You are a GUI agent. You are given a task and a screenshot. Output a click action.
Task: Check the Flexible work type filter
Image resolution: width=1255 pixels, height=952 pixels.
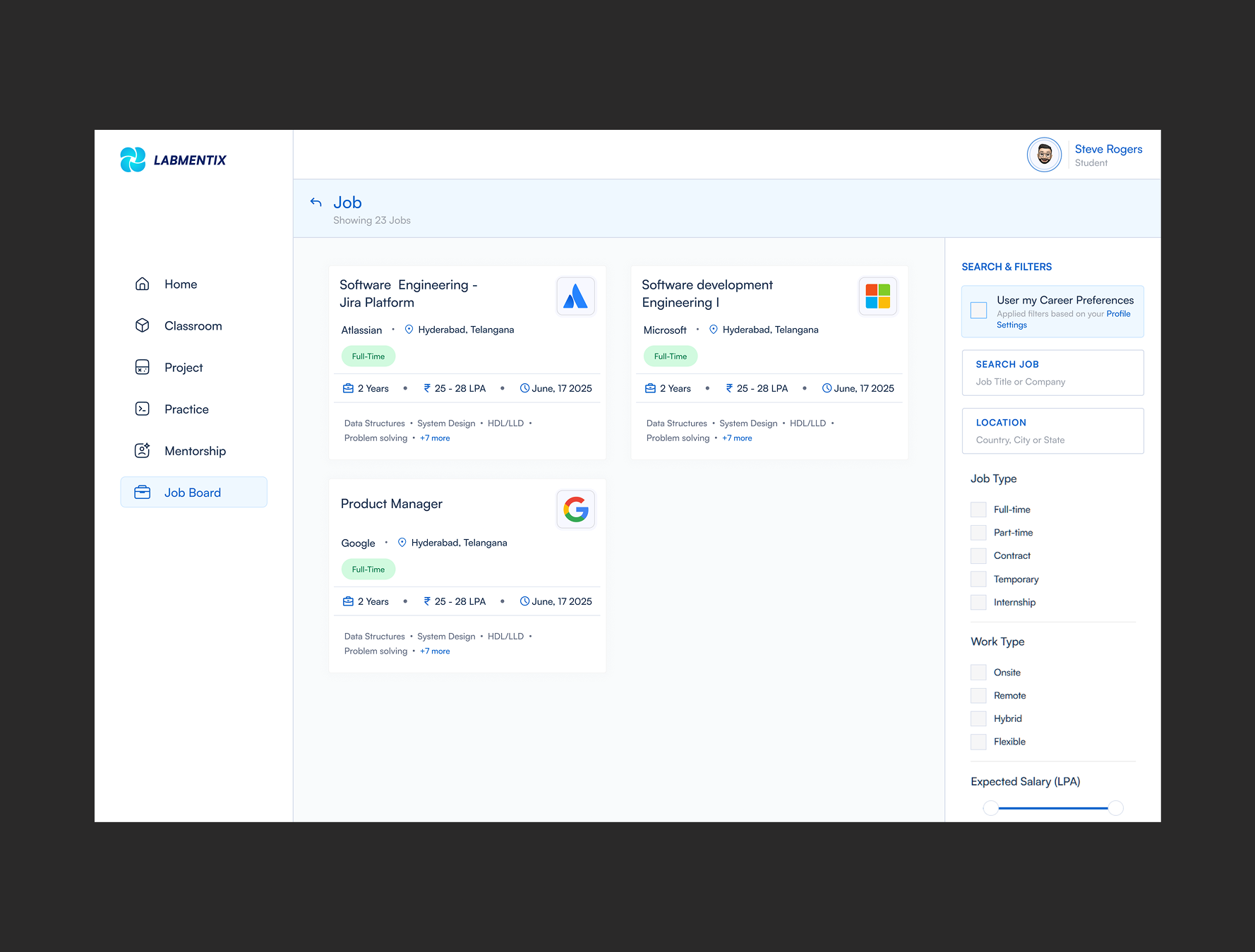pos(978,742)
